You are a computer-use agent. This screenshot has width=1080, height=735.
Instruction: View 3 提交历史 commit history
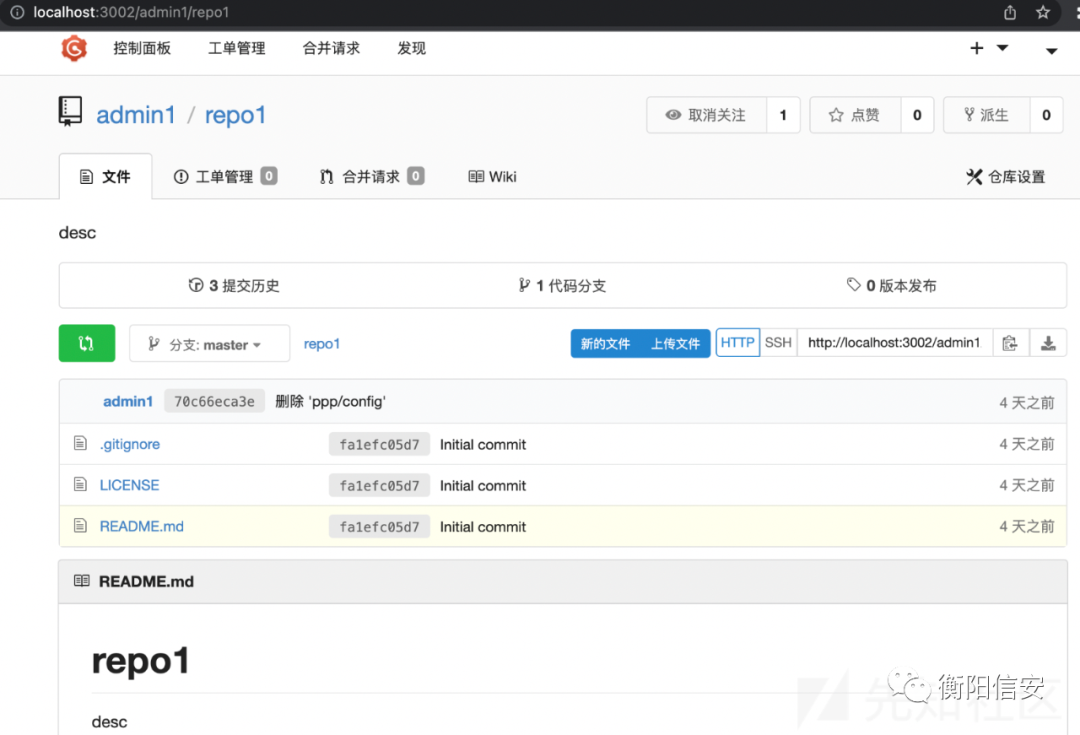pyautogui.click(x=234, y=285)
